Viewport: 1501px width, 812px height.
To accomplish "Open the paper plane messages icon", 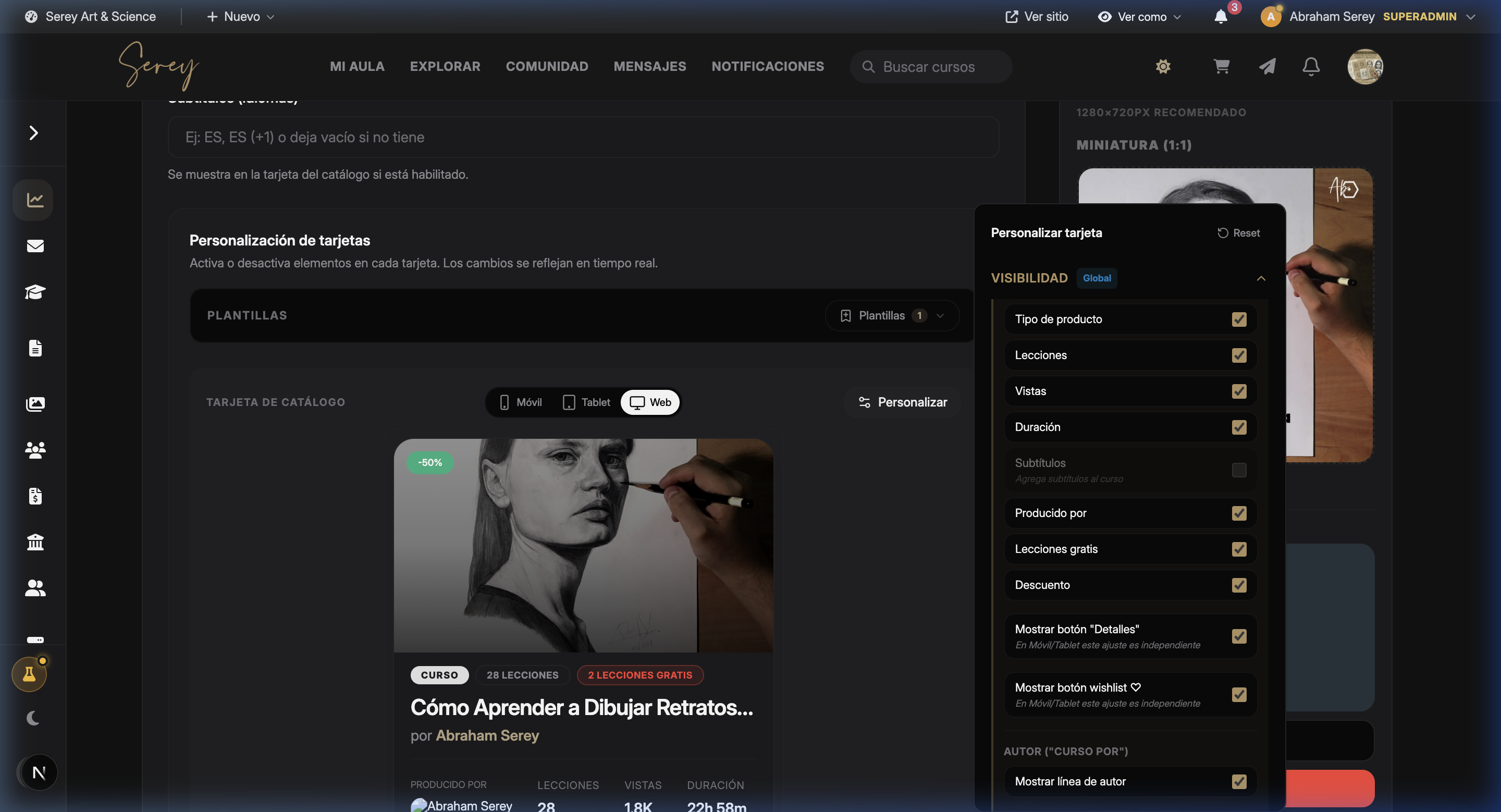I will pos(1267,66).
